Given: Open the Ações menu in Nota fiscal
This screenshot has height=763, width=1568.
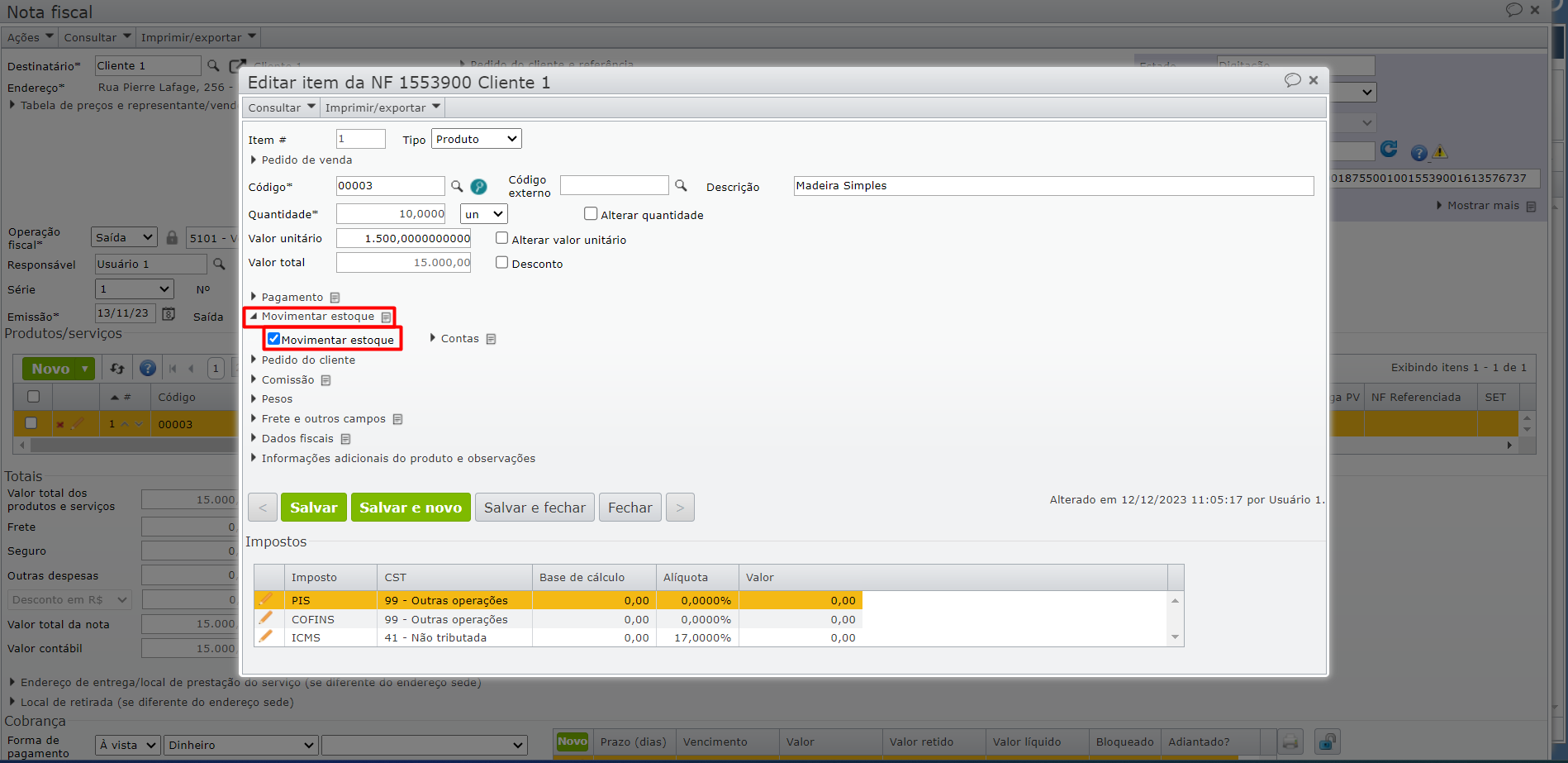Looking at the screenshot, I should [x=31, y=37].
